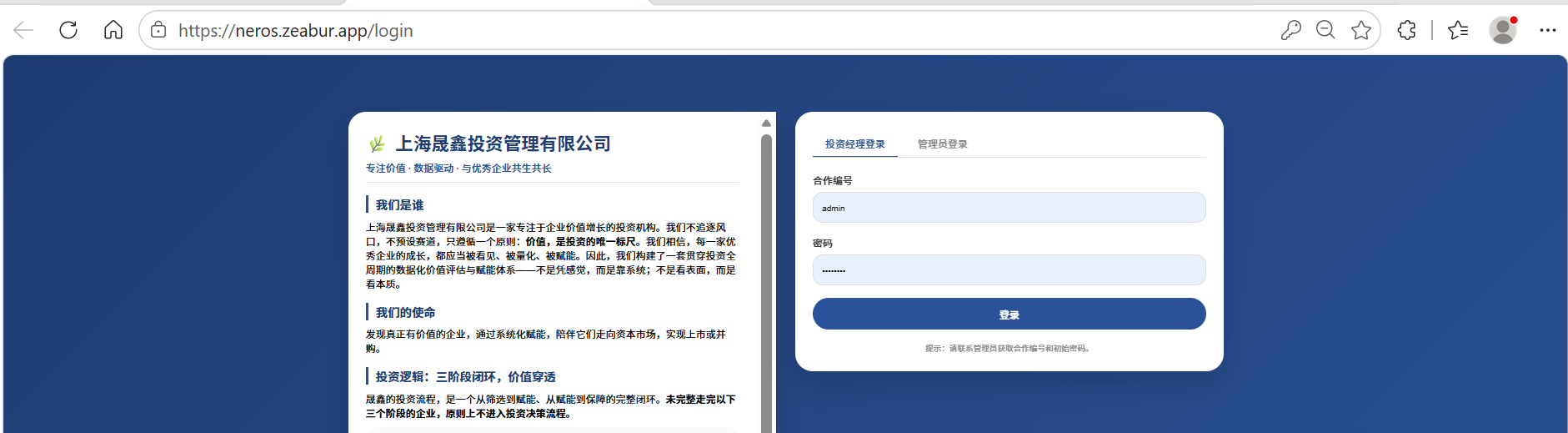Click the 密码 field label
The height and width of the screenshot is (433, 1568).
(823, 244)
